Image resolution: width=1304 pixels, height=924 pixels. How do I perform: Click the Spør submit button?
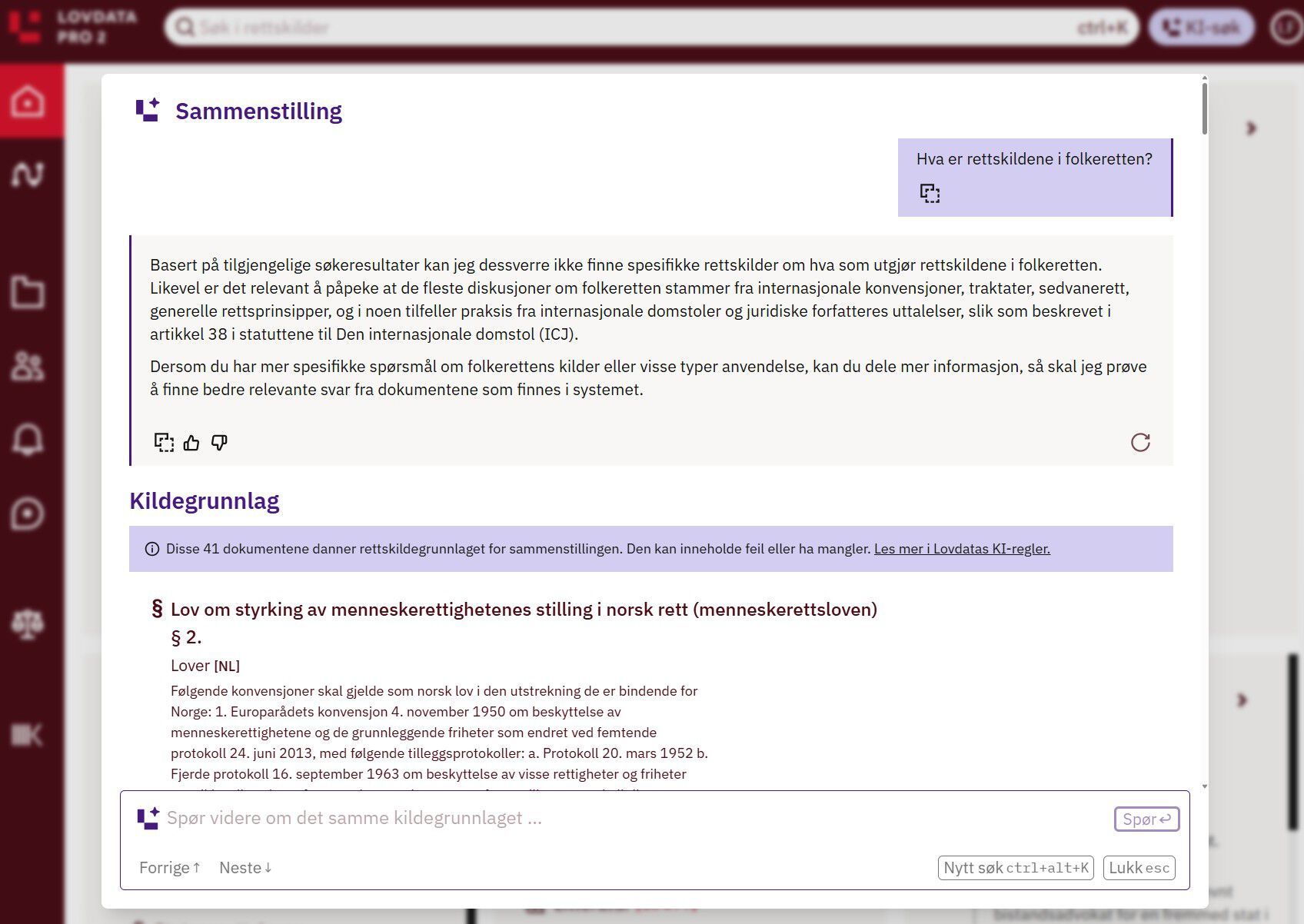pos(1146,819)
